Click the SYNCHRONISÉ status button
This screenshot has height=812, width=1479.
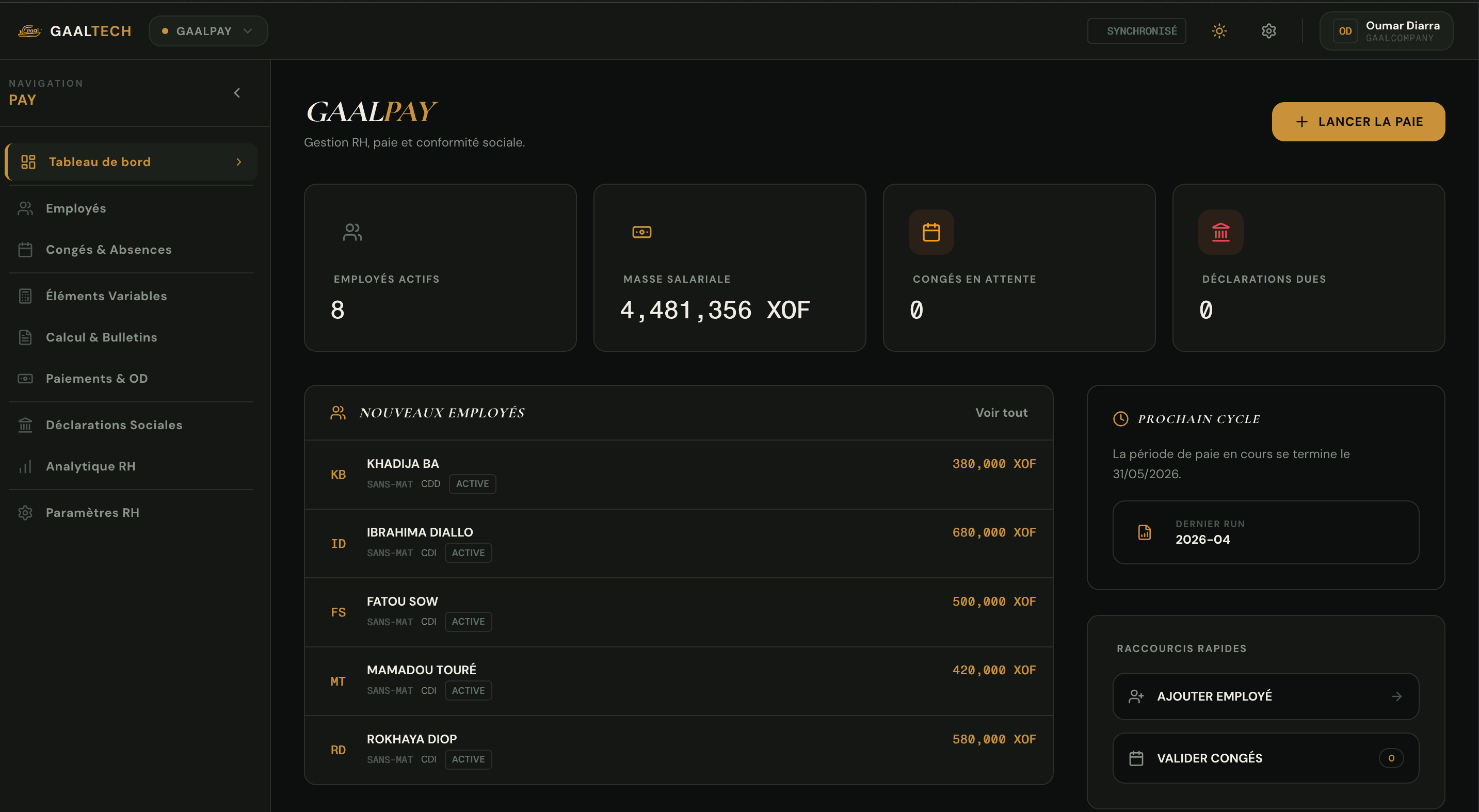1136,31
